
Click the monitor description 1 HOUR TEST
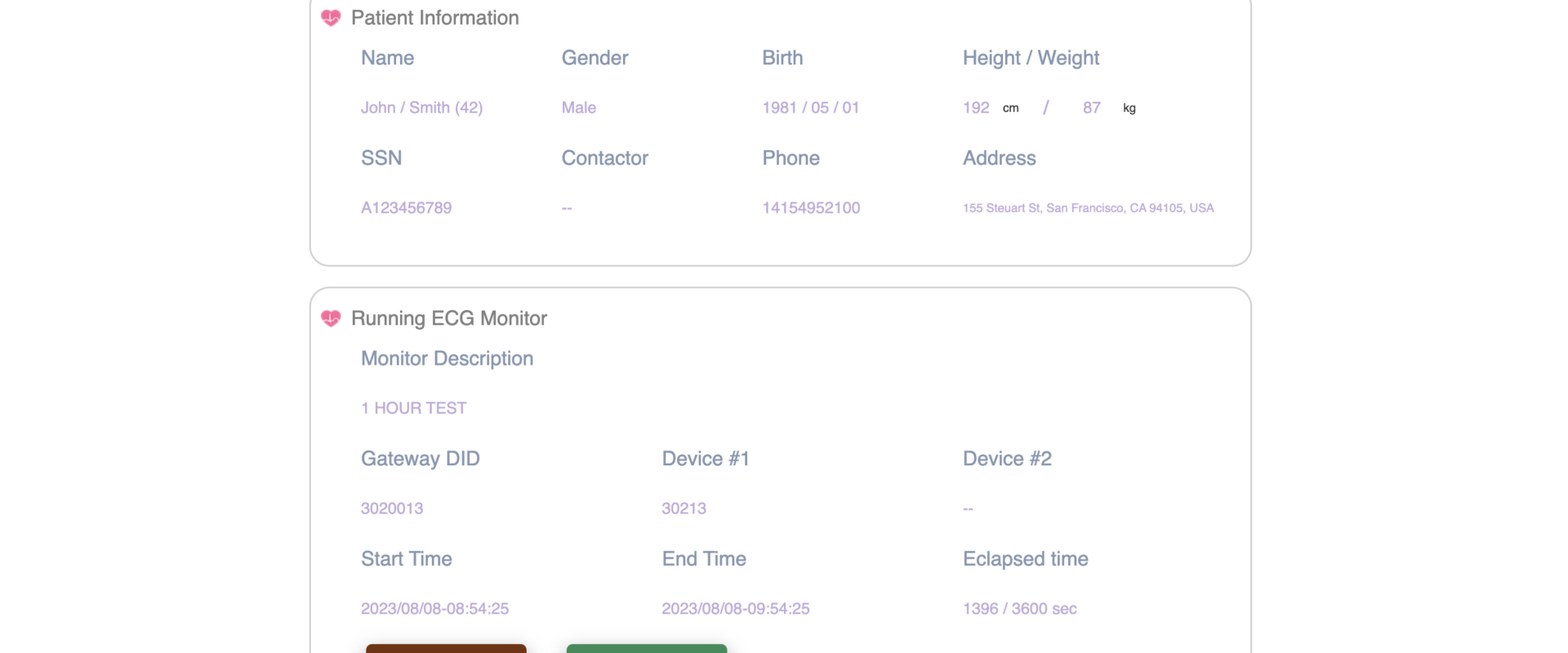click(x=414, y=408)
